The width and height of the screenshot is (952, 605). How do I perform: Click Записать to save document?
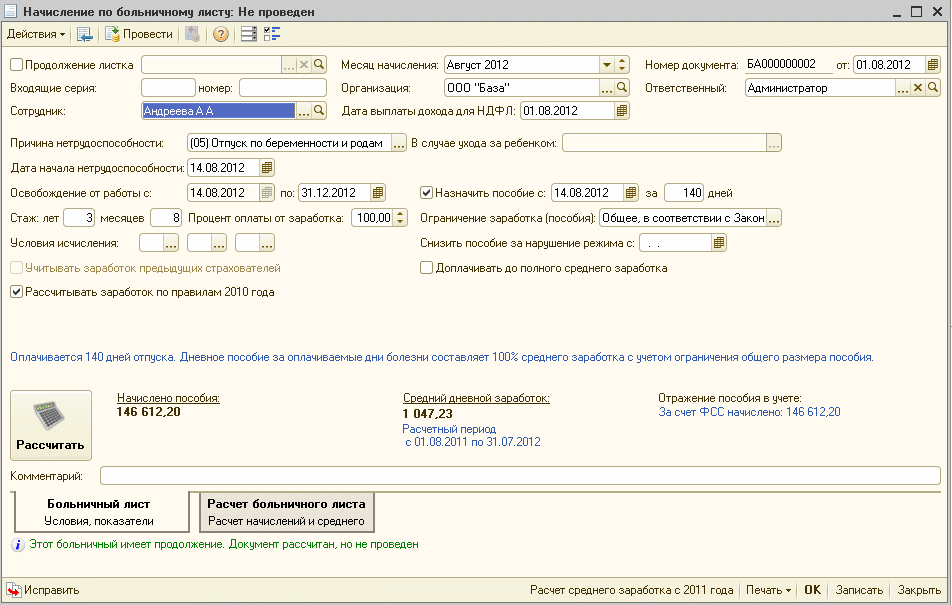[x=859, y=590]
